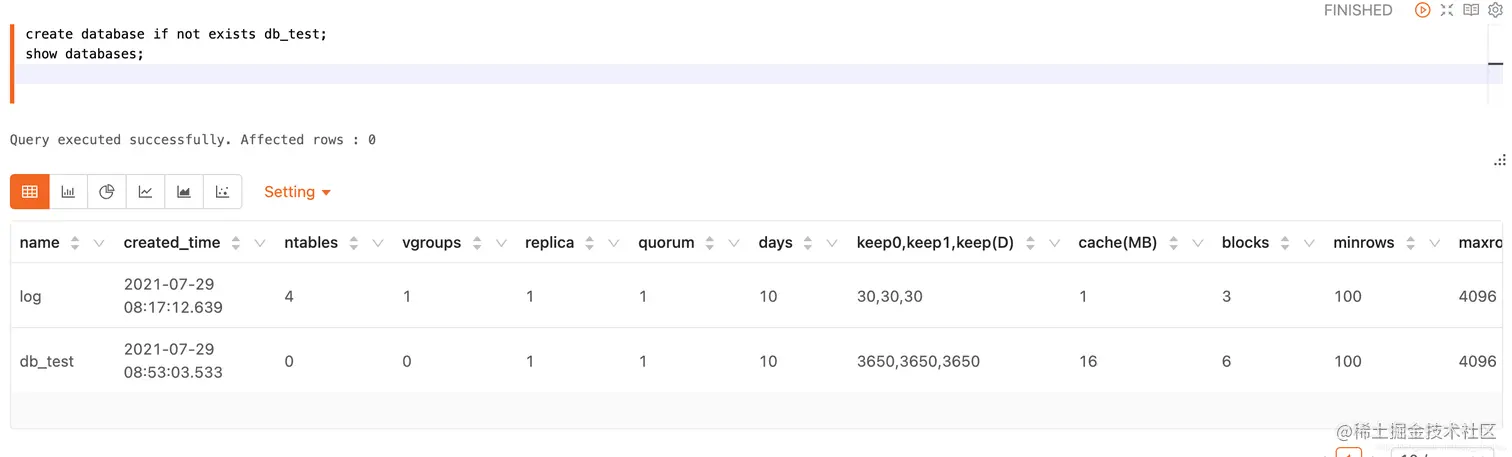
Task: Switch to bar chart view
Action: [68, 192]
